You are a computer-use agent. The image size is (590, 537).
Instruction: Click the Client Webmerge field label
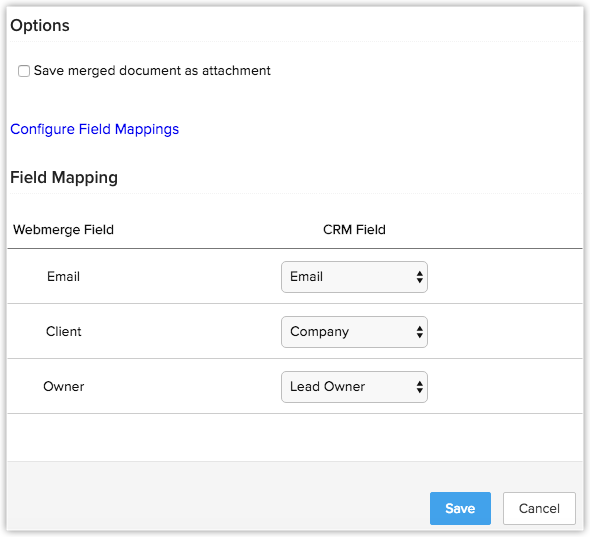point(63,332)
